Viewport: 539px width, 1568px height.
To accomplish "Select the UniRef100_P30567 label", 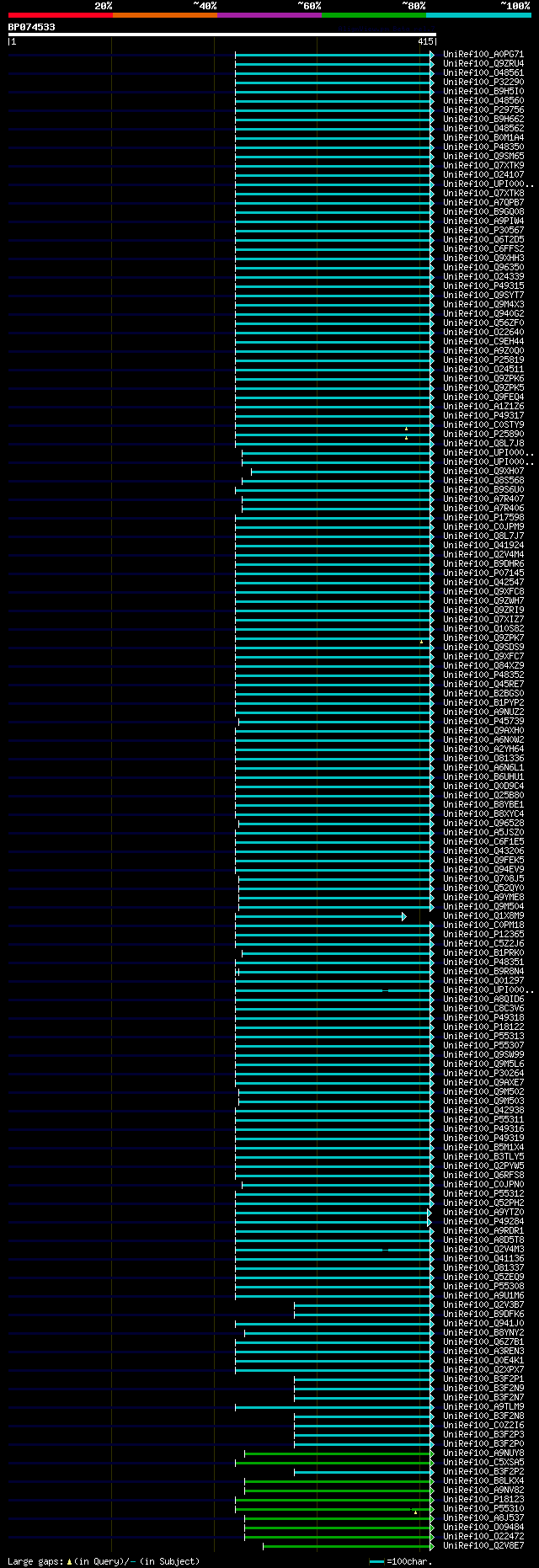I will (483, 231).
